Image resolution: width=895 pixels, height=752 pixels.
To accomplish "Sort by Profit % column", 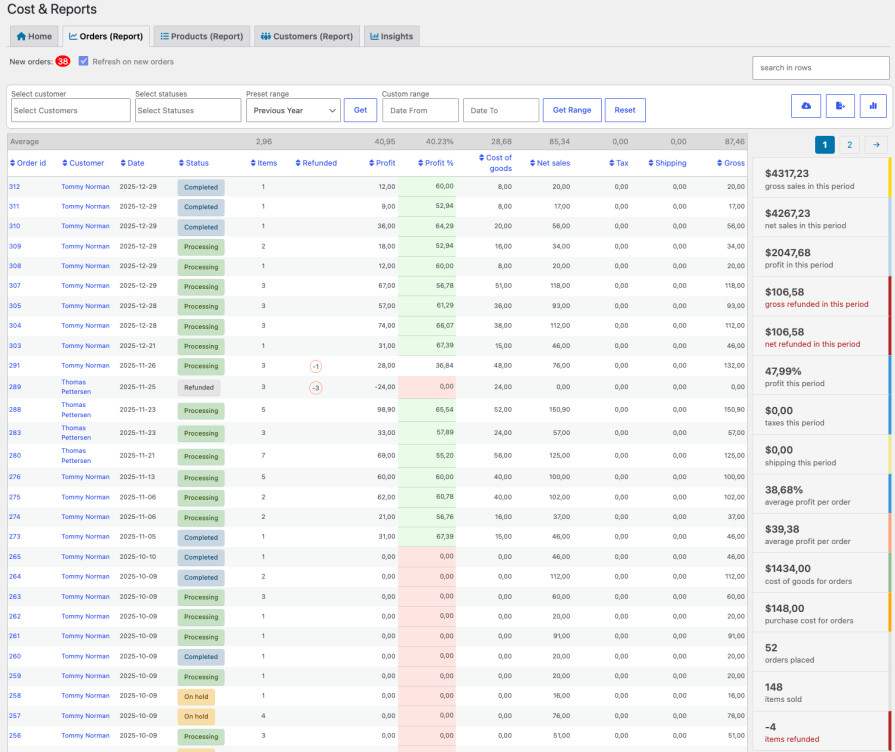I will (436, 163).
